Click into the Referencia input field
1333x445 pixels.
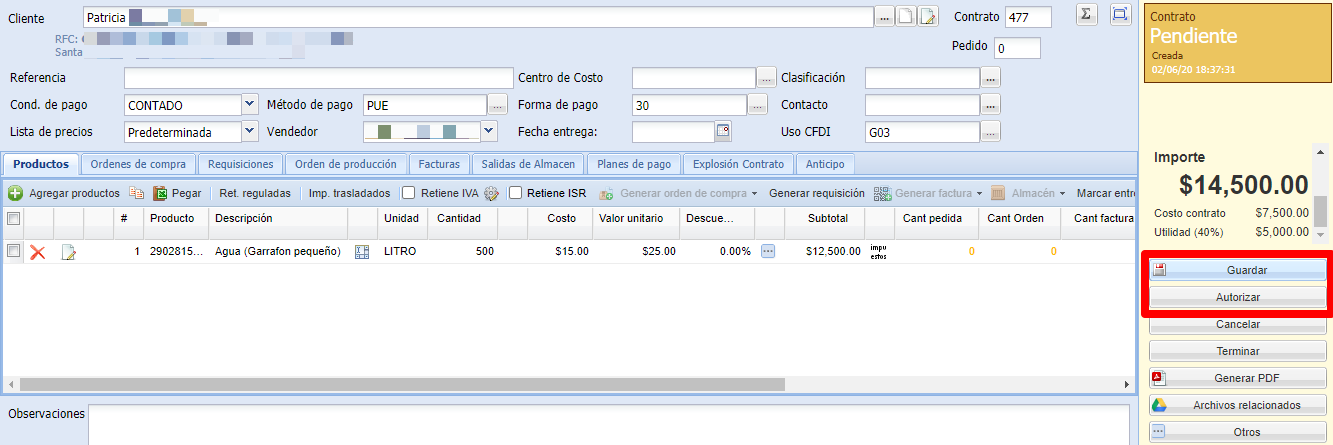tap(318, 78)
